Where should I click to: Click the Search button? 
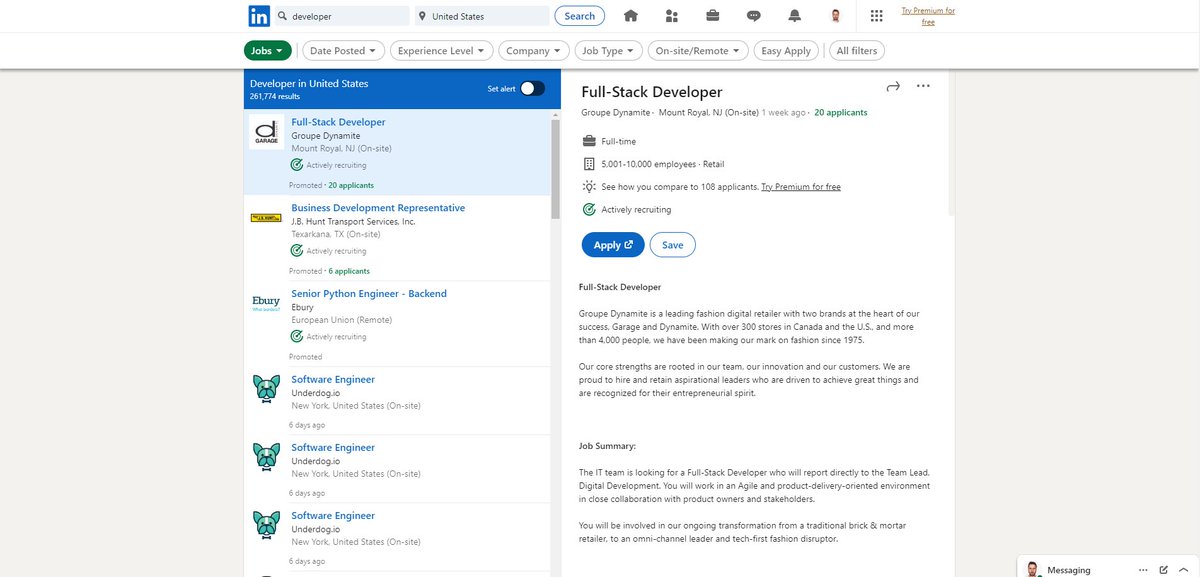pos(580,16)
